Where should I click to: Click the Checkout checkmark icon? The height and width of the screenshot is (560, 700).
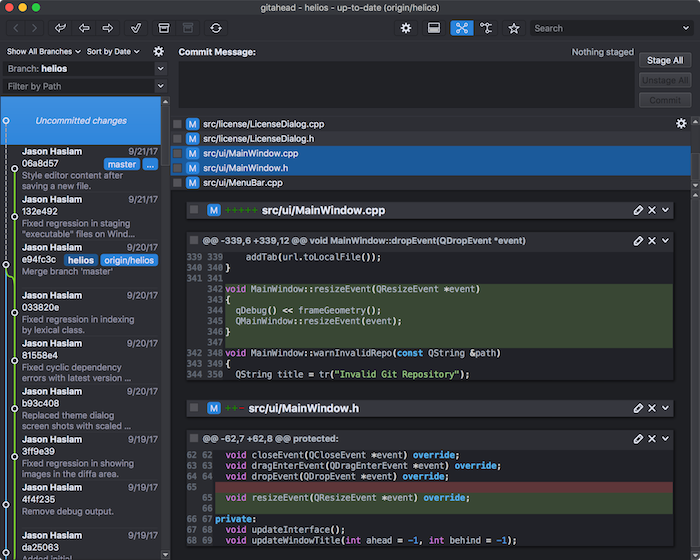tap(136, 28)
